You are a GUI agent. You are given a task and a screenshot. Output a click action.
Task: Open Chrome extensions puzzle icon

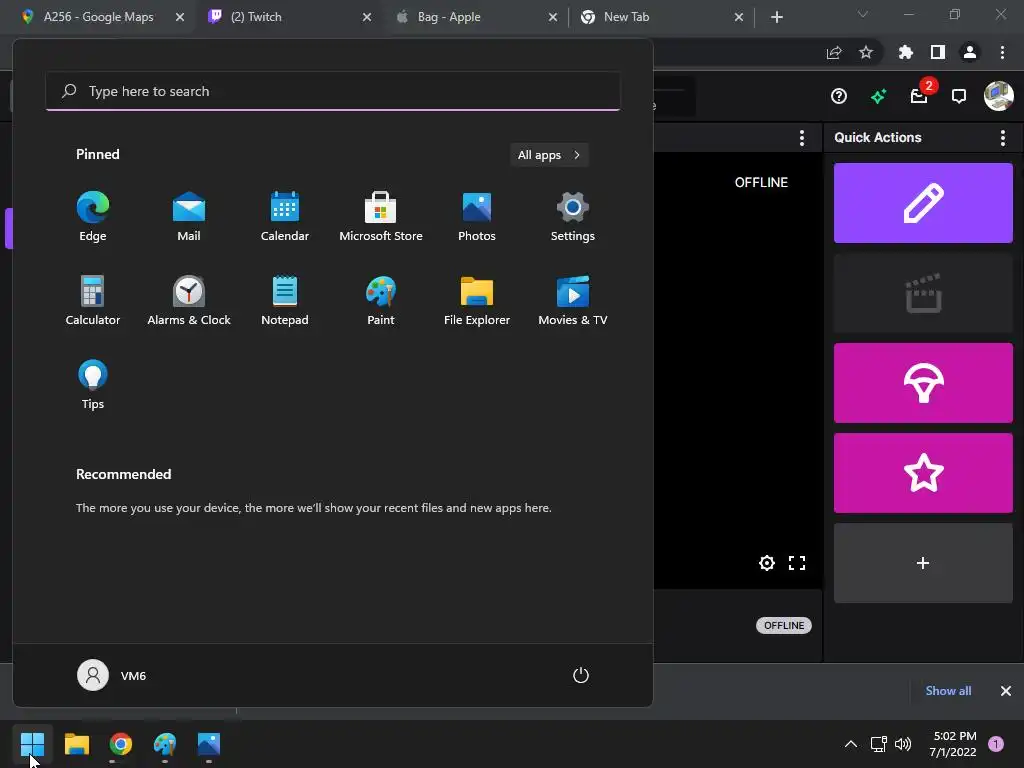click(905, 52)
